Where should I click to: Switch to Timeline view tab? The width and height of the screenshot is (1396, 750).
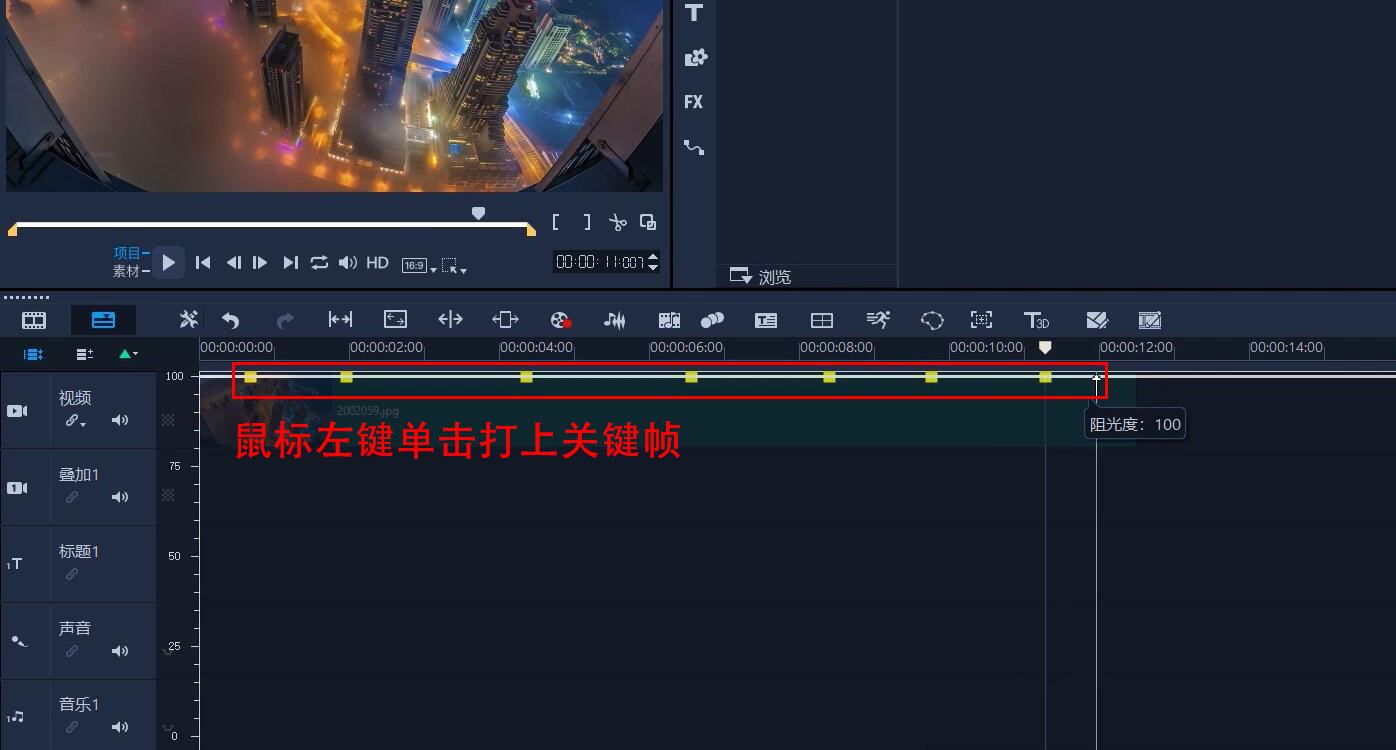pos(103,320)
